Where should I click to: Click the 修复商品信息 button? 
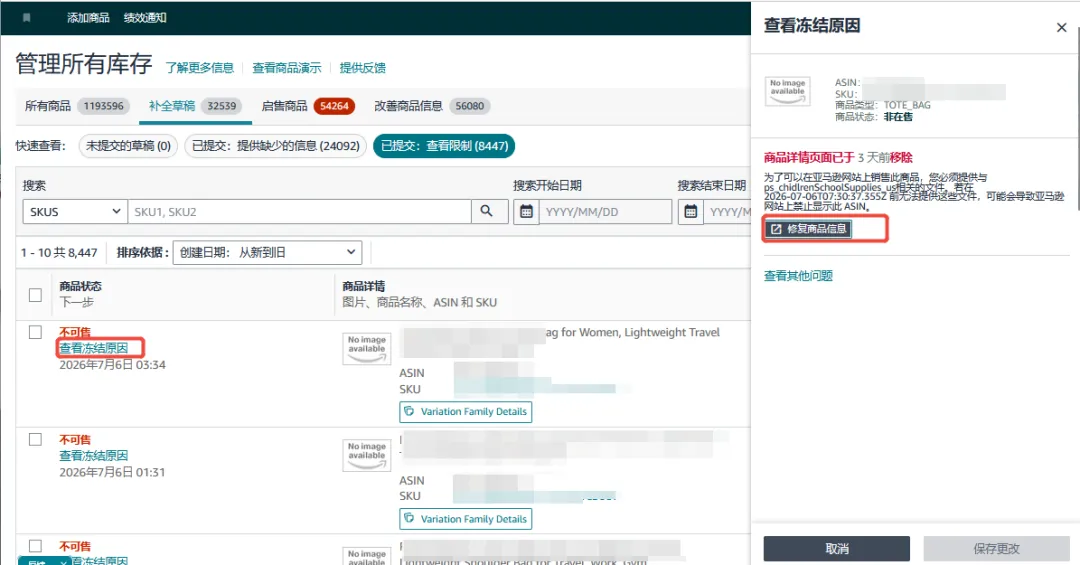tap(808, 229)
